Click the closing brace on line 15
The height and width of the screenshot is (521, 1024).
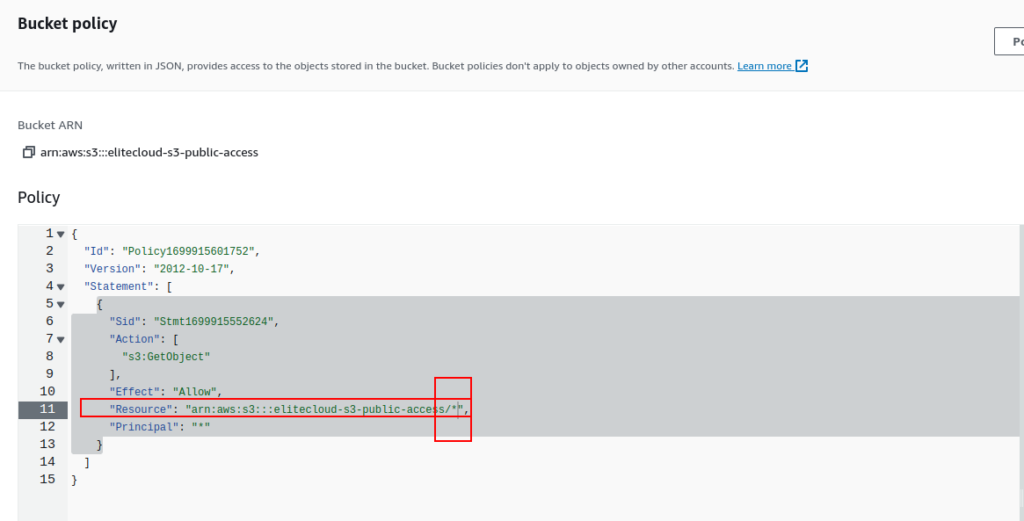click(74, 480)
